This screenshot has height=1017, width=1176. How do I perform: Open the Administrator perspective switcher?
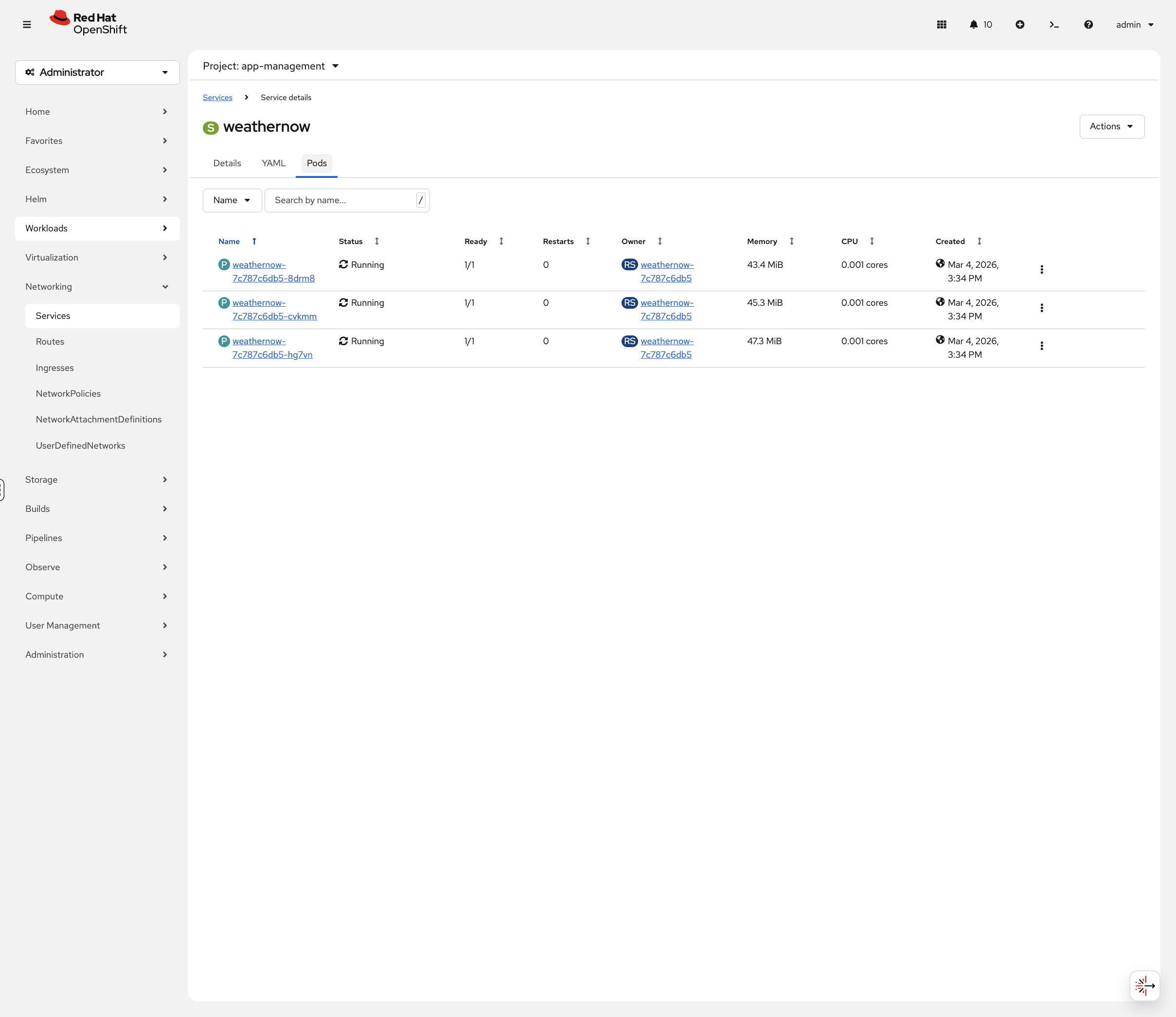click(97, 72)
